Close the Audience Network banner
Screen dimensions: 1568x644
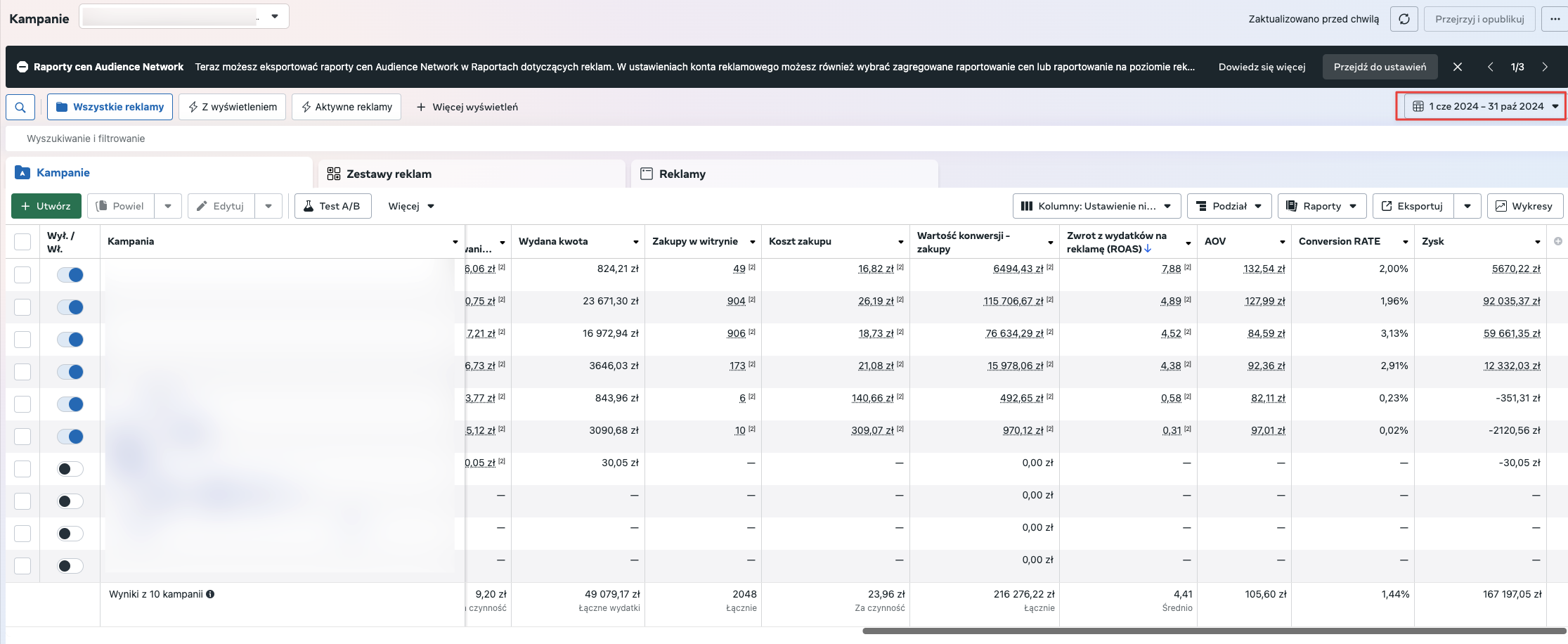click(1458, 67)
